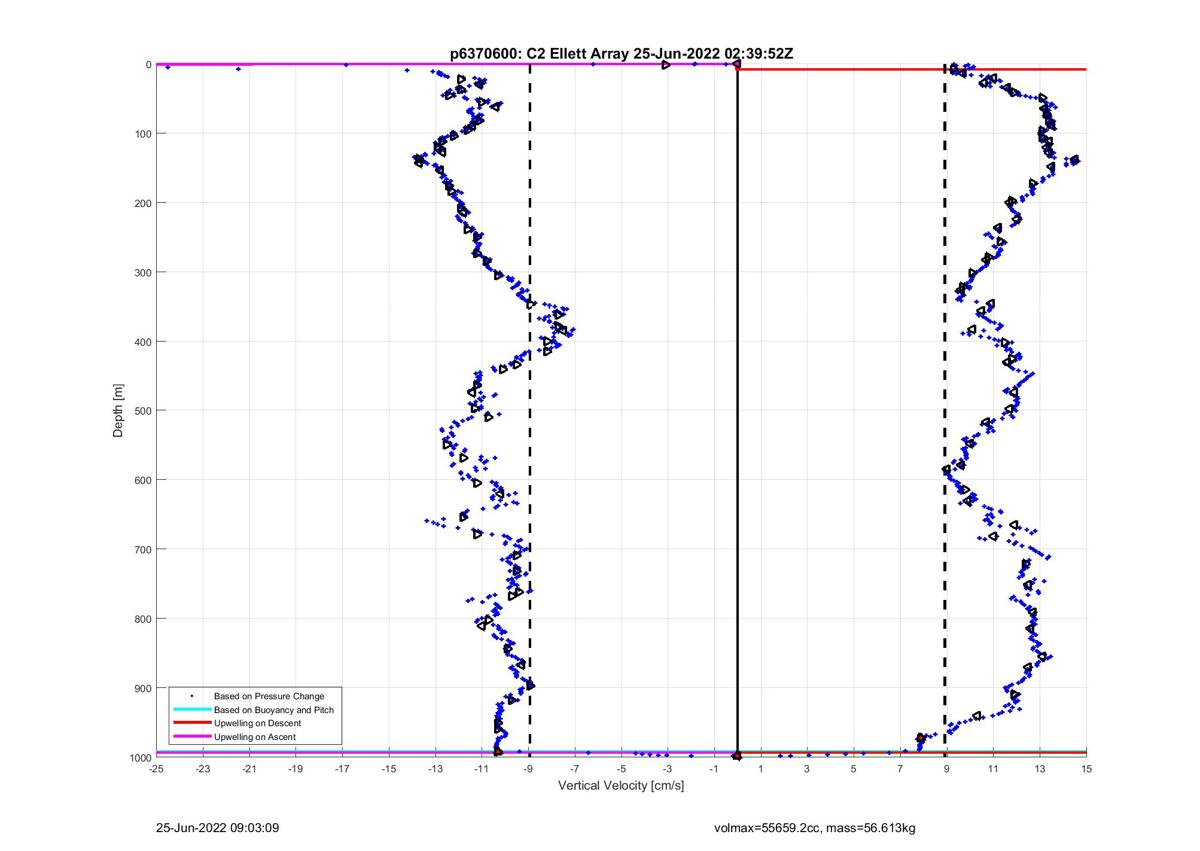This screenshot has height=851, width=1200.
Task: Click the blue dot legend marker
Action: pos(192,695)
